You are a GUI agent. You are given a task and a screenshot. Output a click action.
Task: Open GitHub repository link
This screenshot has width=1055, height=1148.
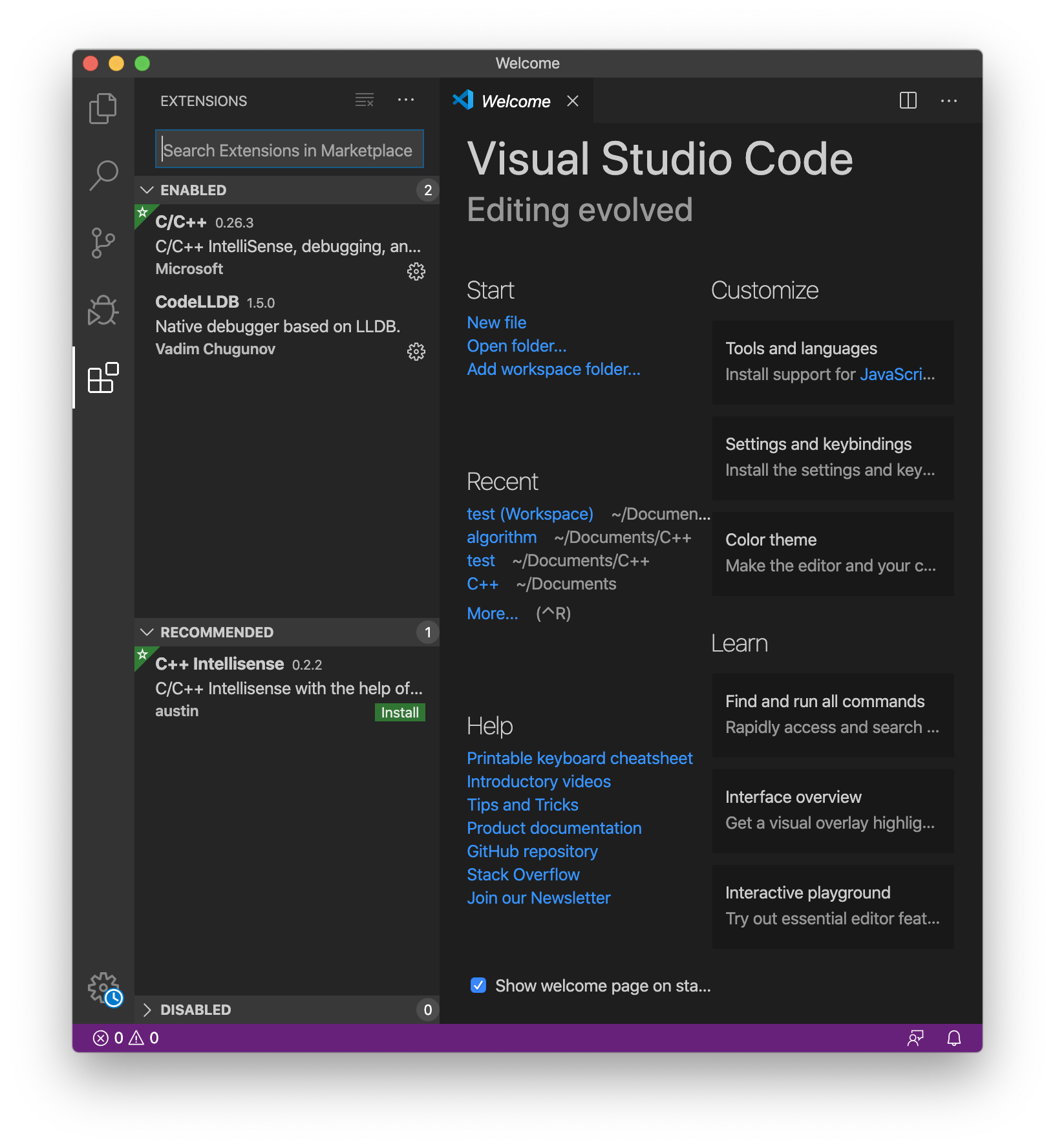[x=532, y=851]
